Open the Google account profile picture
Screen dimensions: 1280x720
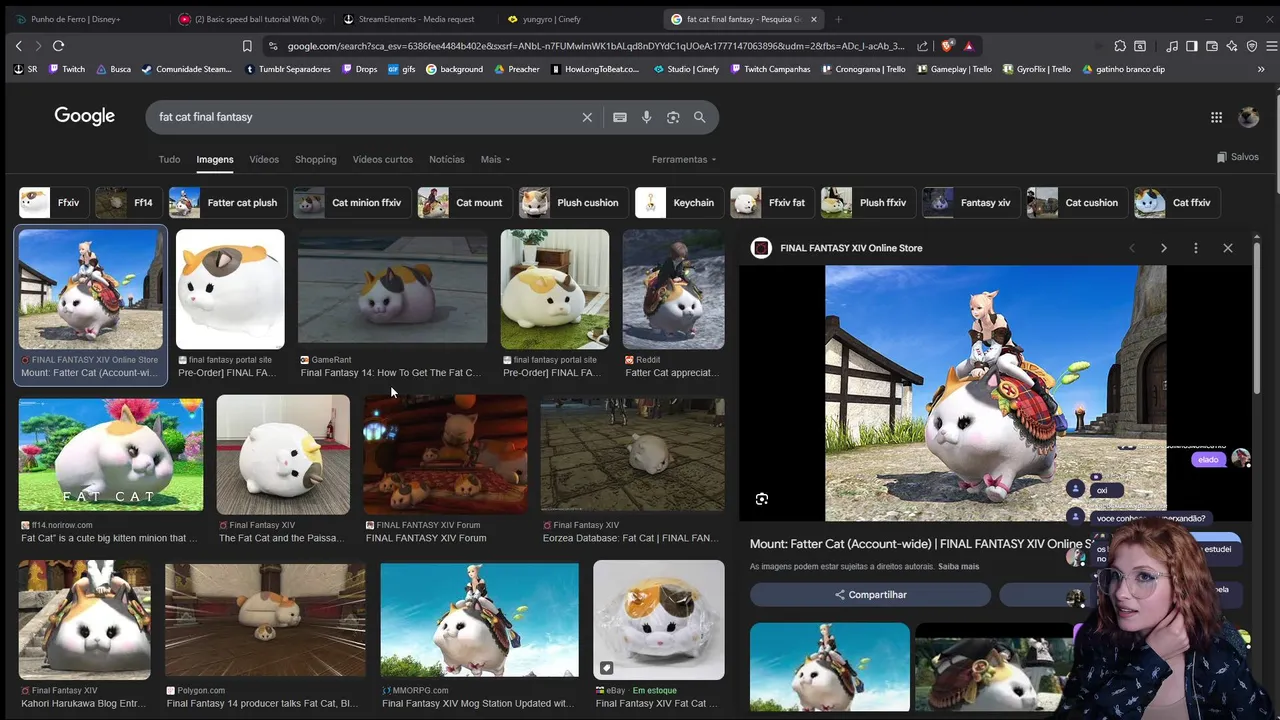1248,117
